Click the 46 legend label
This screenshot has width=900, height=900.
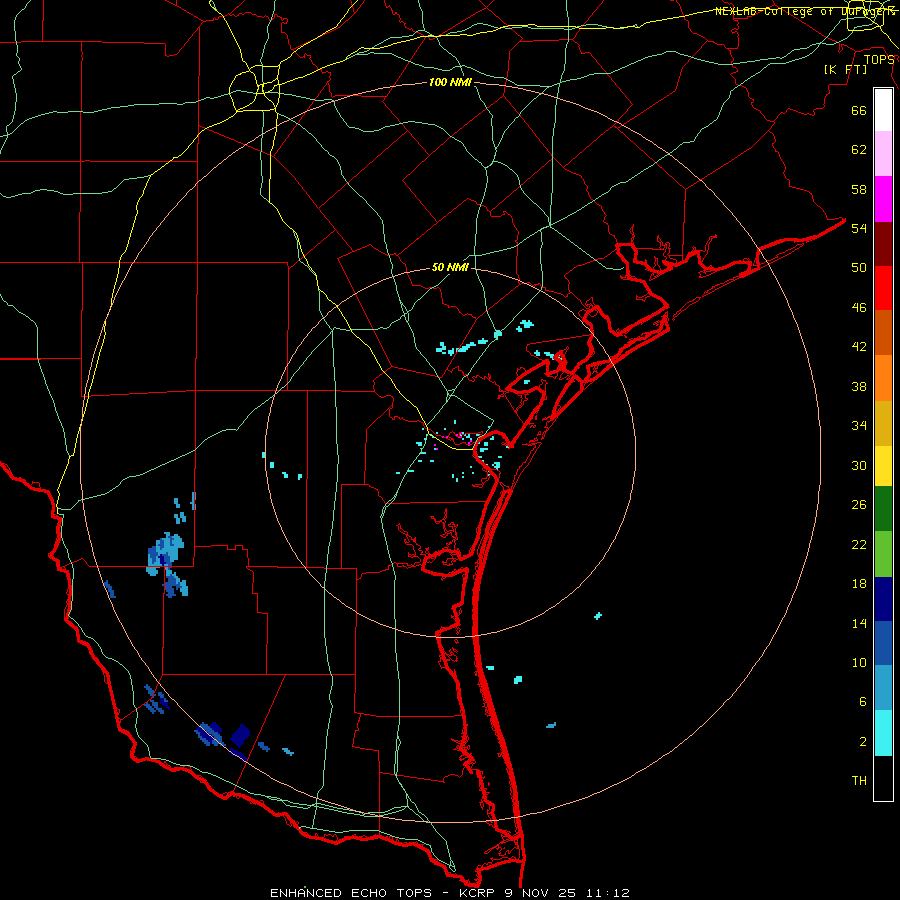(x=859, y=308)
